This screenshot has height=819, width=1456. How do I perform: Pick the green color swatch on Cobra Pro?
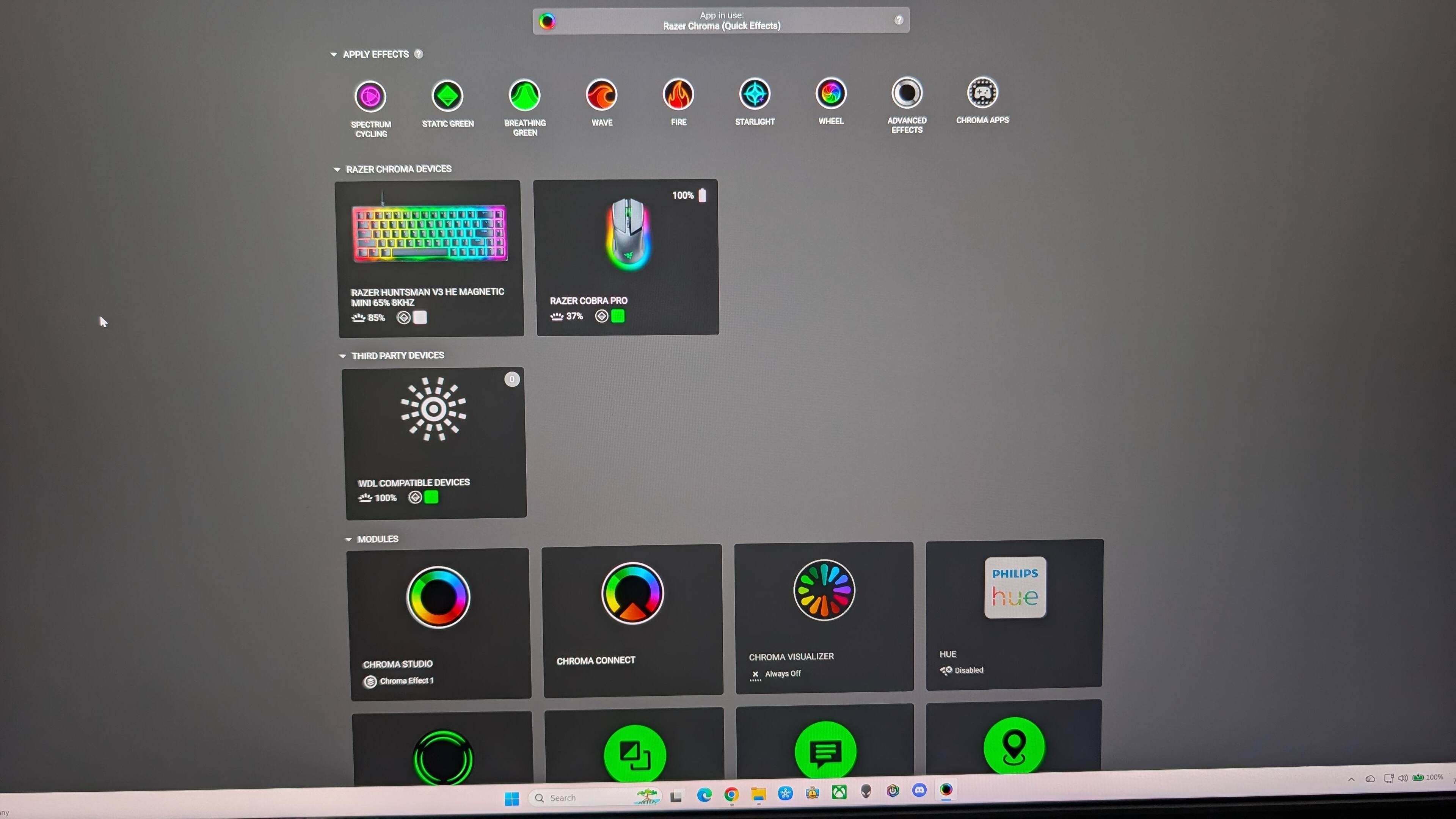pos(618,315)
